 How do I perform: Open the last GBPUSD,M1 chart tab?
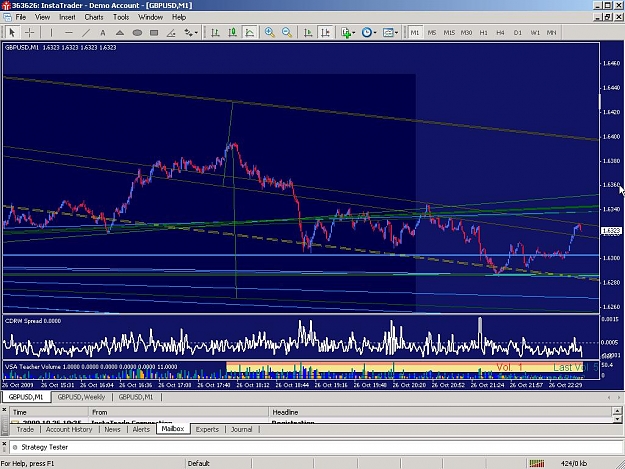pyautogui.click(x=136, y=397)
